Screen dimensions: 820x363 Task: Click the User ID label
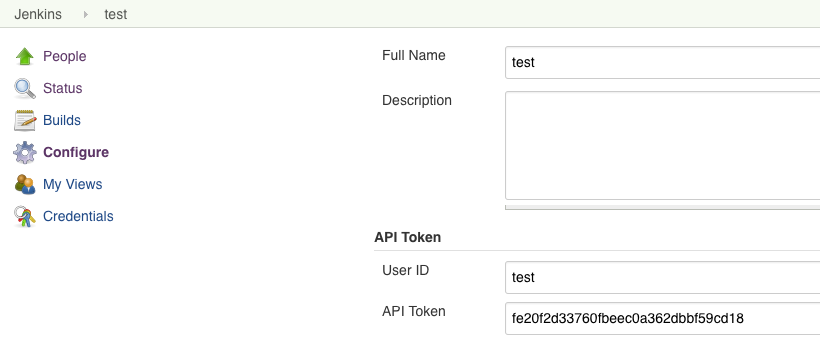tap(405, 270)
